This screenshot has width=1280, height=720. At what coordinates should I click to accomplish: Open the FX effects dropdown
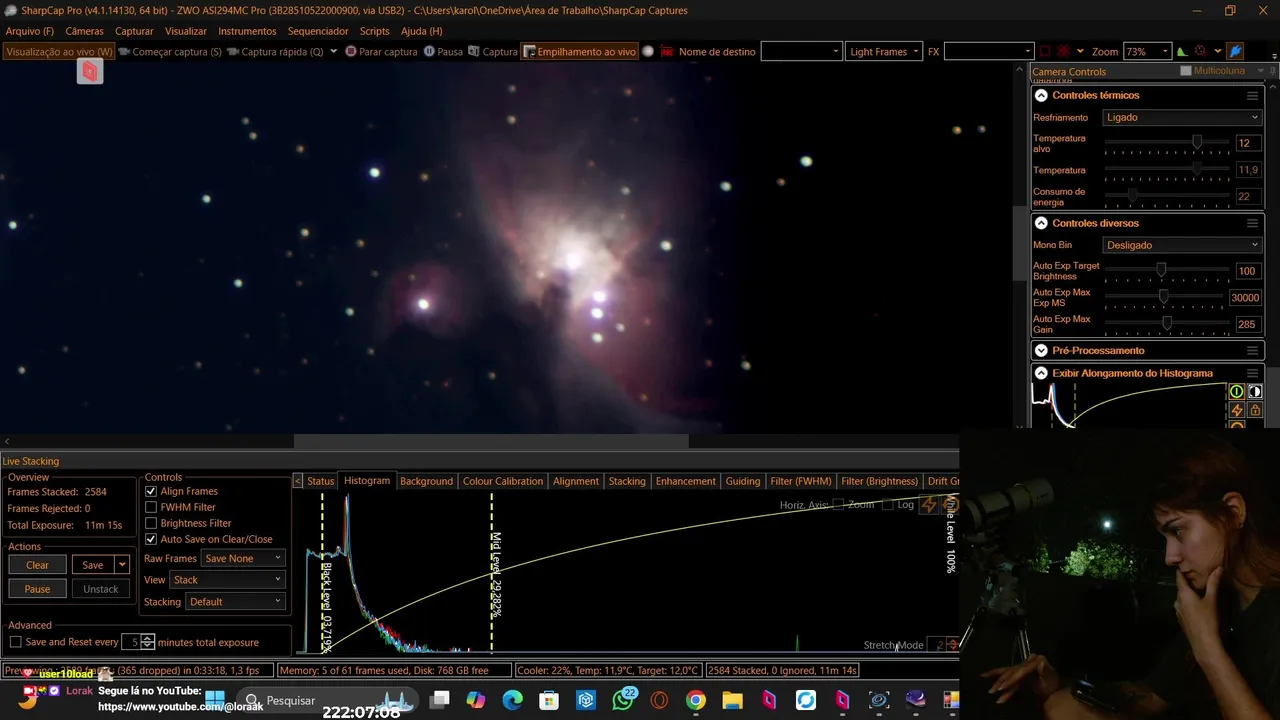pos(988,52)
